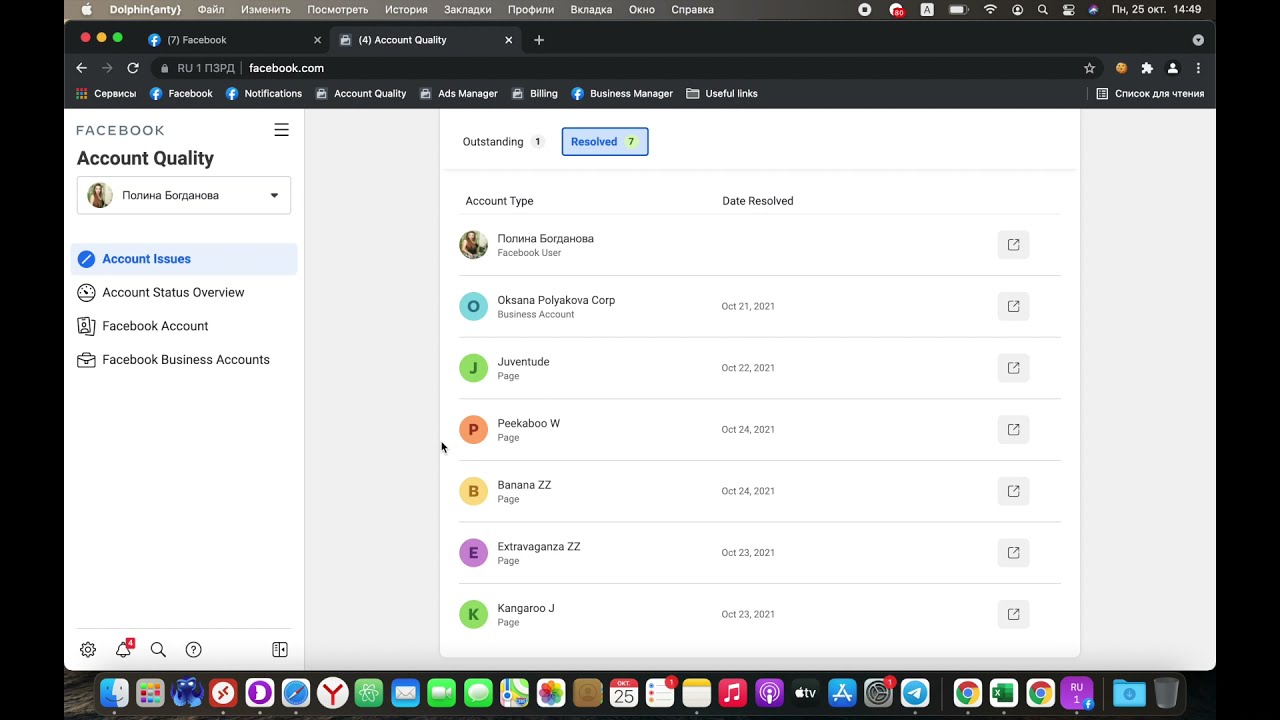This screenshot has width=1280, height=720.
Task: Open Account Status Overview
Action: pyautogui.click(x=184, y=293)
